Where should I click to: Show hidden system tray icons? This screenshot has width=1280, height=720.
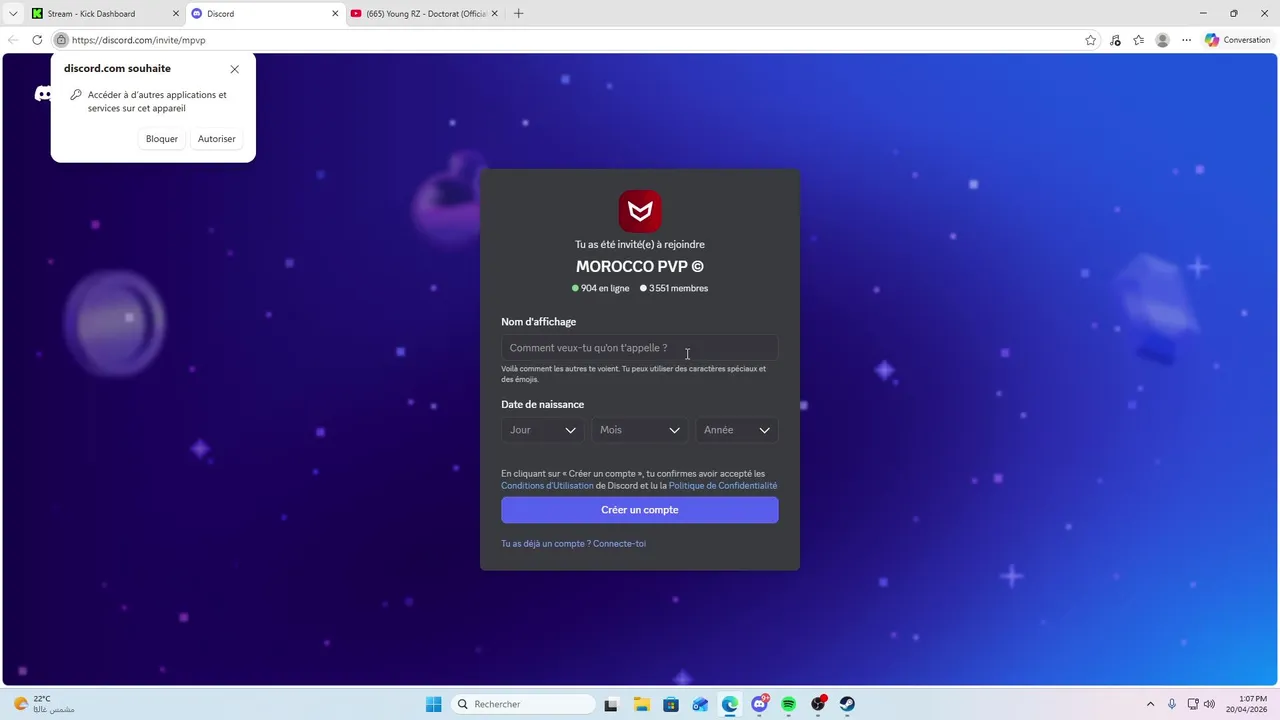(x=1150, y=704)
